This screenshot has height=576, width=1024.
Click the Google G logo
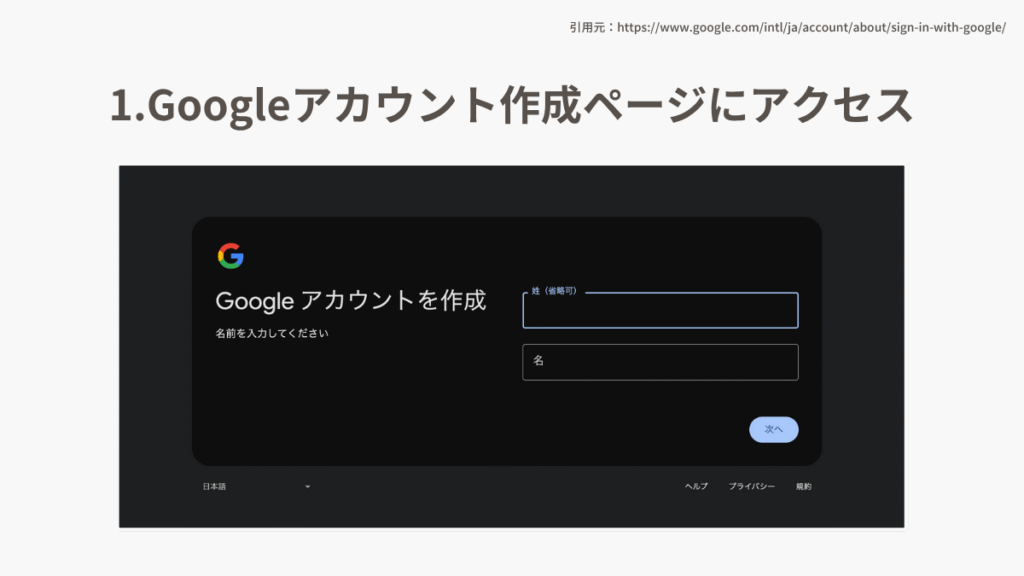(231, 256)
